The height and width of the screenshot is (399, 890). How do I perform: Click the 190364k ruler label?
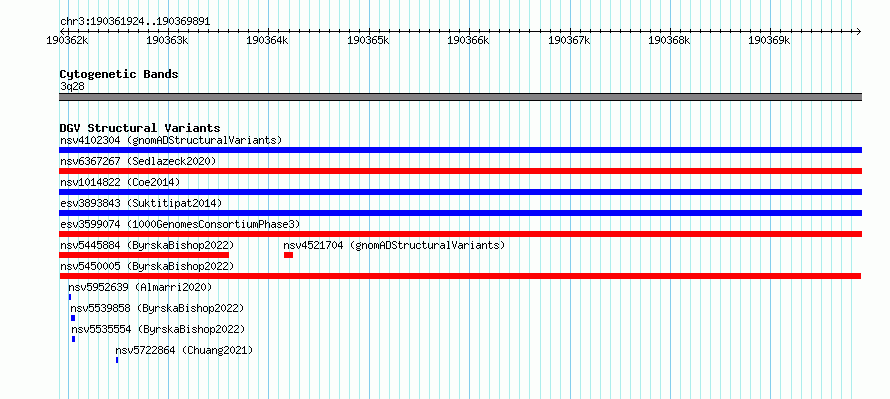[267, 40]
